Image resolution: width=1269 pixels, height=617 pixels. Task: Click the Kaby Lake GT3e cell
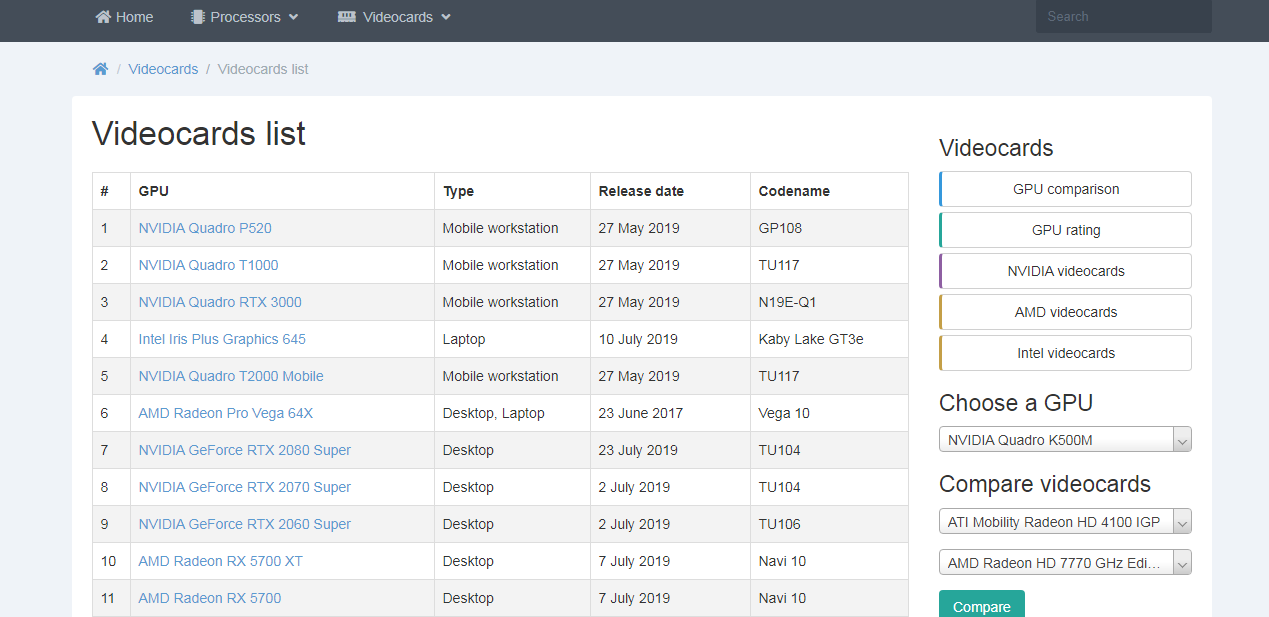(x=829, y=339)
